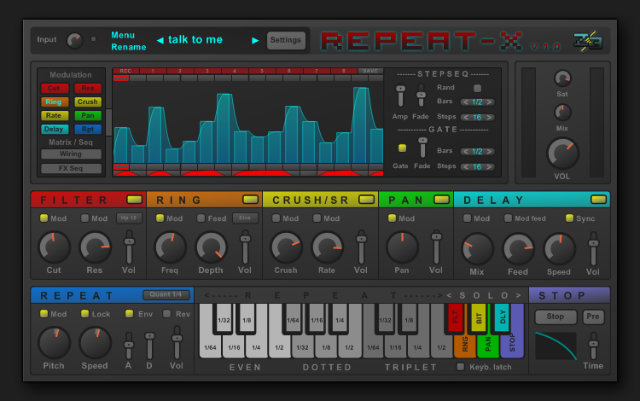Adjust the filter Res knob
The width and height of the screenshot is (640, 401).
95,247
